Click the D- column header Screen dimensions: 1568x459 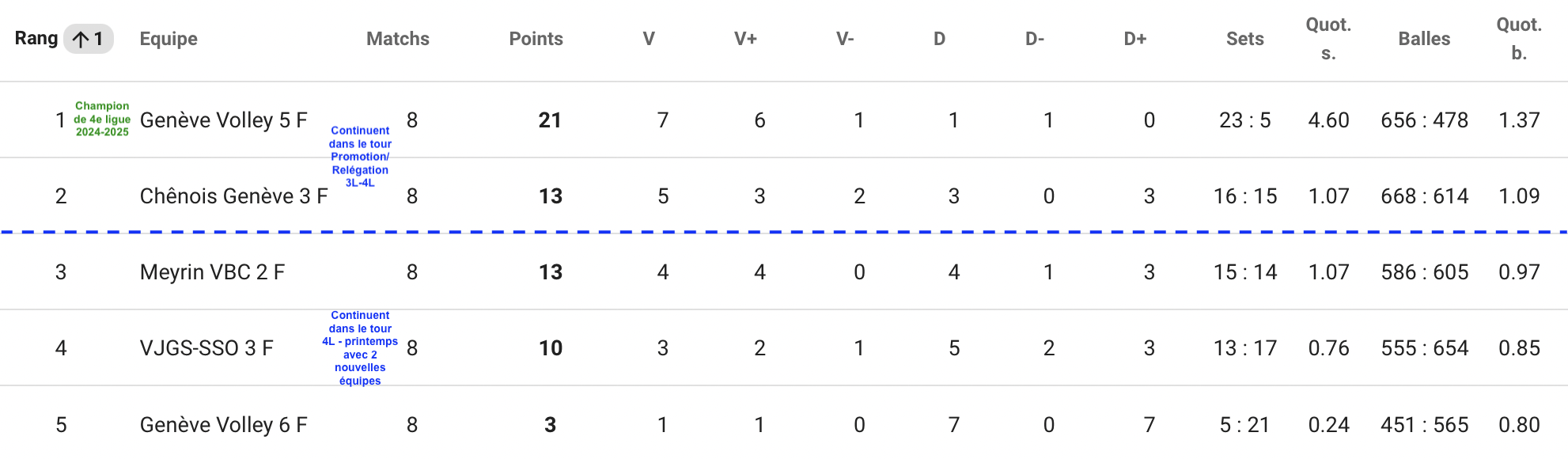point(1036,39)
